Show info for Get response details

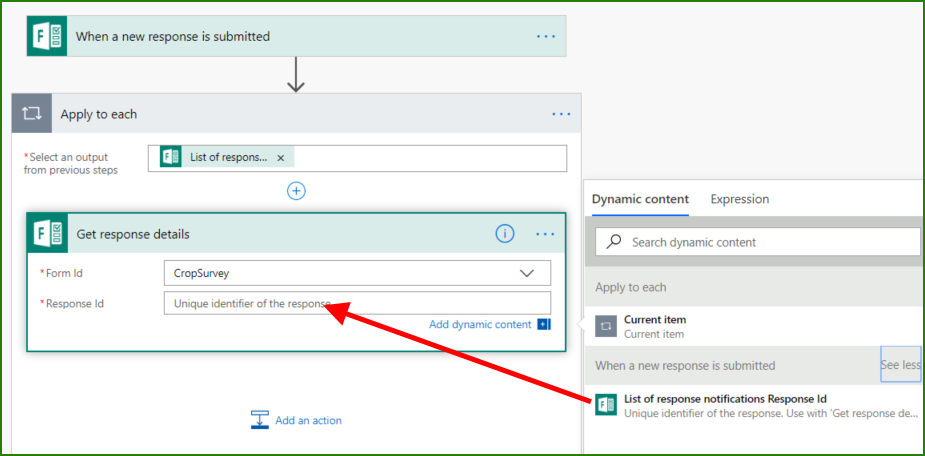504,234
